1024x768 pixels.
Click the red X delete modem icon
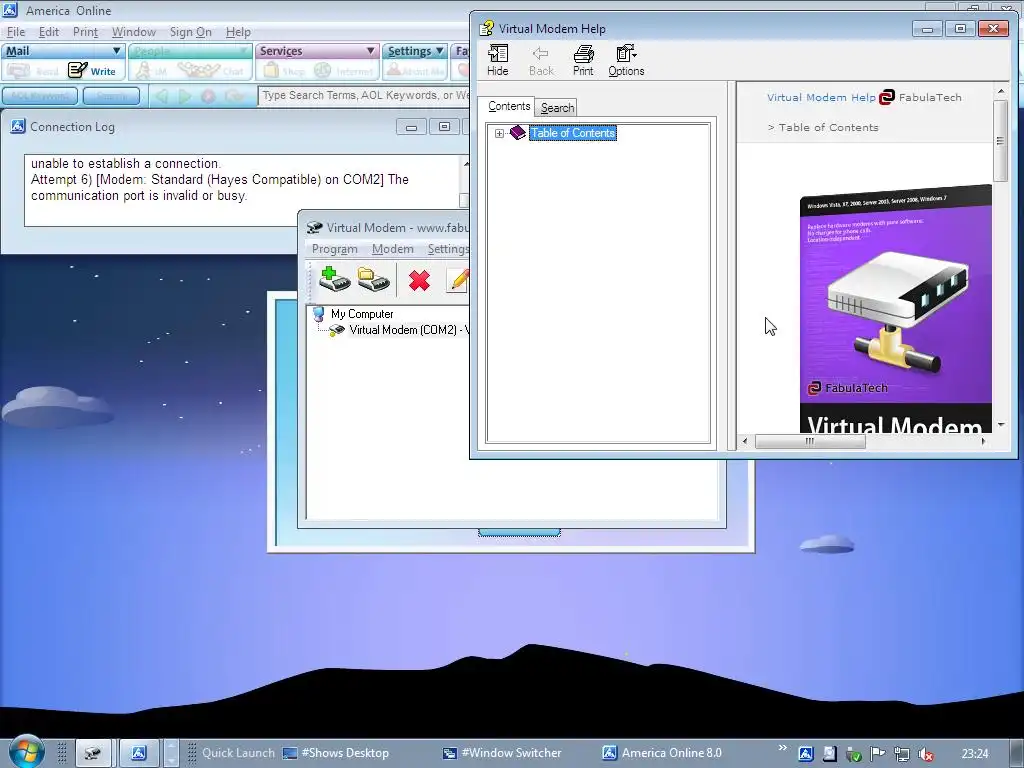pos(419,281)
